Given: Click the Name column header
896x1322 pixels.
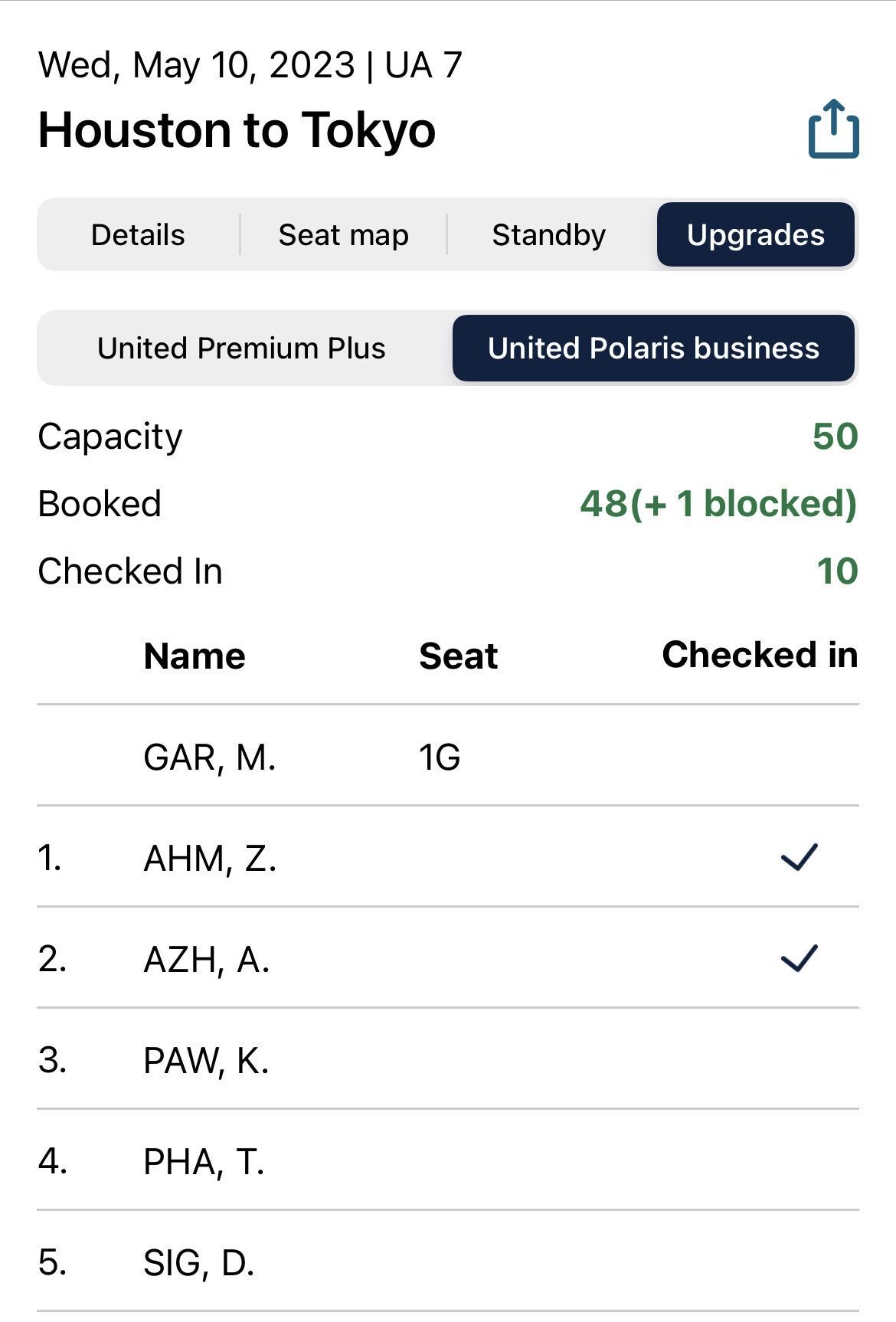Looking at the screenshot, I should [195, 656].
